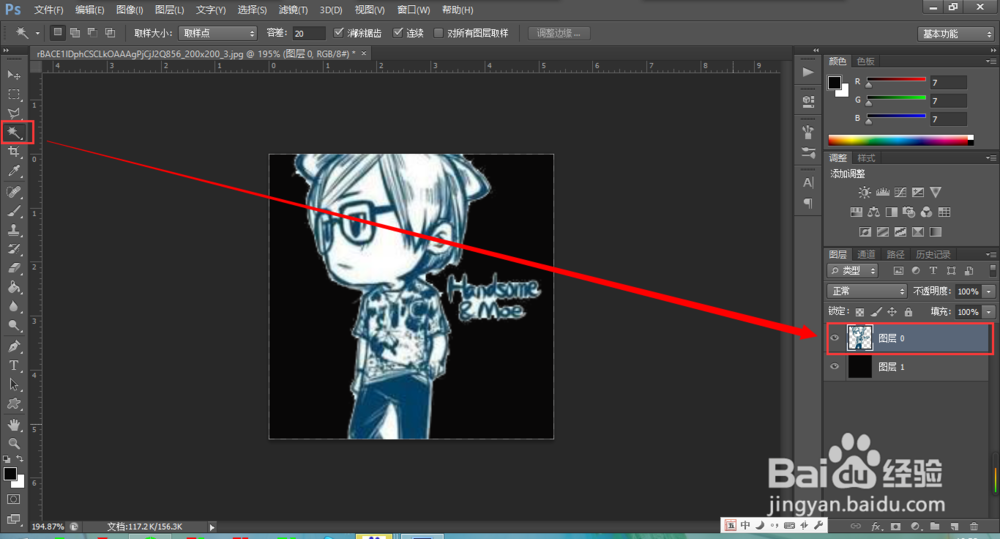Delete layer trash icon
This screenshot has width=1000, height=539.
coord(974,526)
